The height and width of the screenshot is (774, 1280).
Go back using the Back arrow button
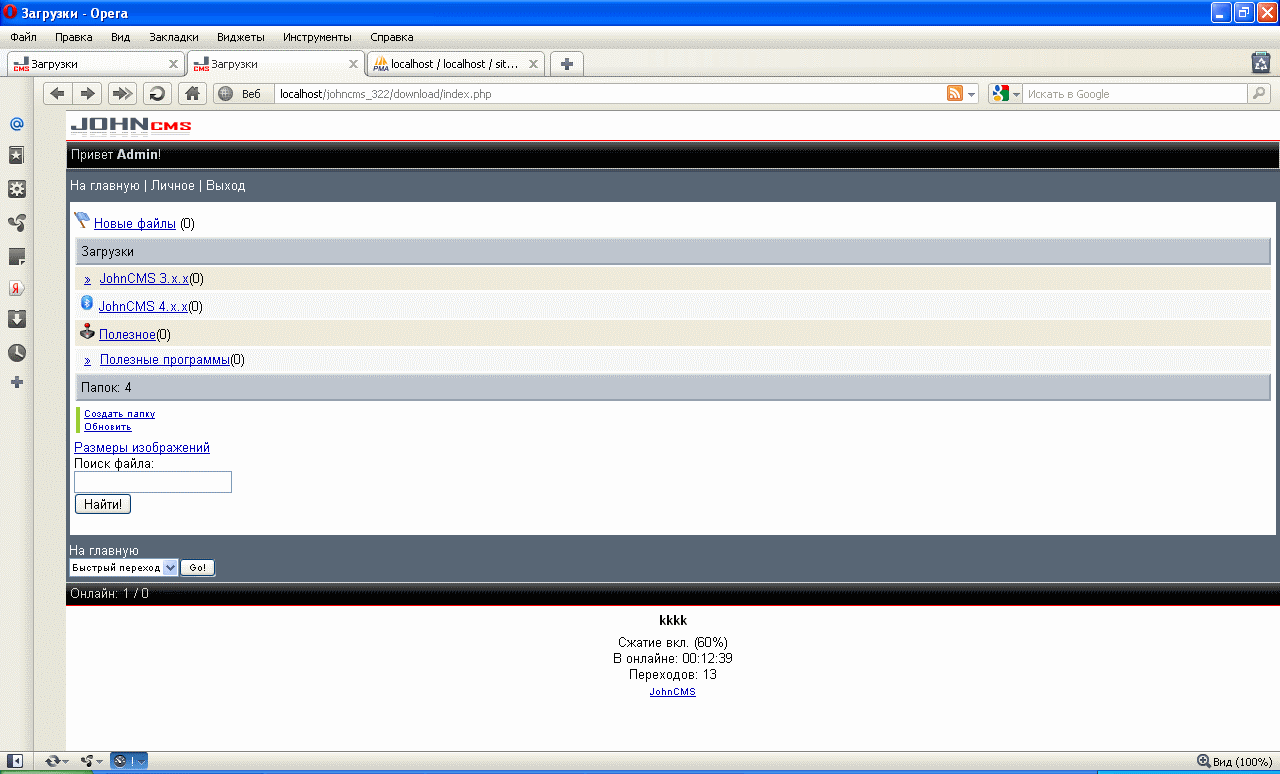(57, 94)
